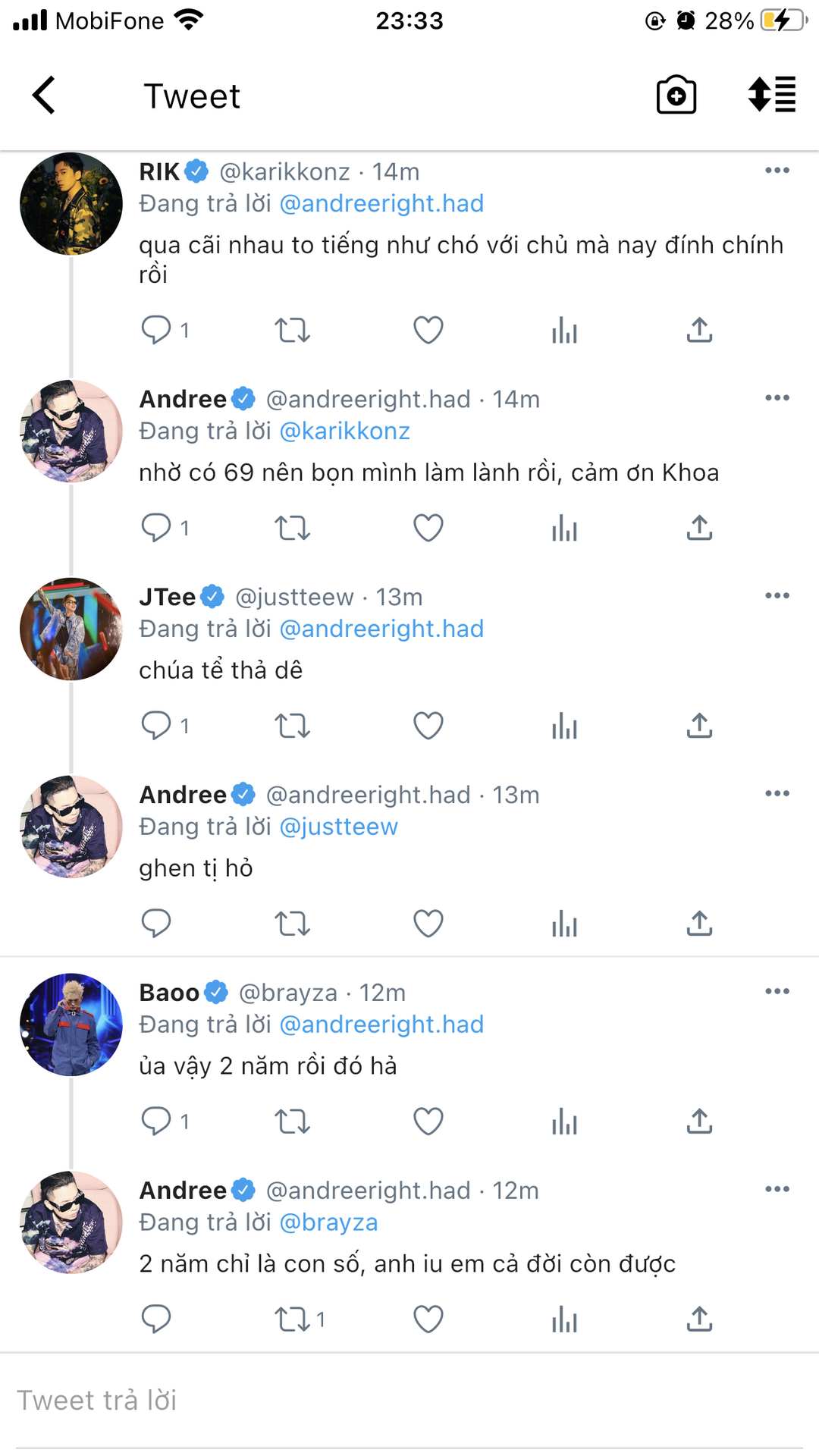Open three-dot menu on Baoo's tweet
The width and height of the screenshot is (819, 1456).
point(777,991)
